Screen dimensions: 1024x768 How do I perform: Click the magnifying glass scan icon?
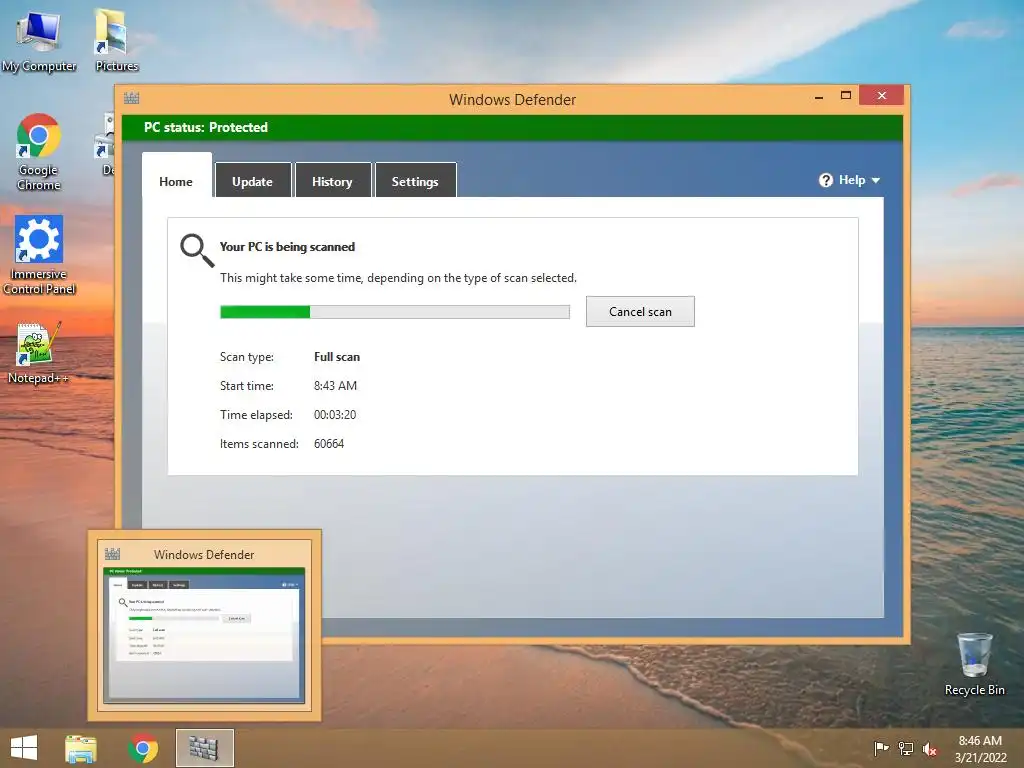(197, 251)
